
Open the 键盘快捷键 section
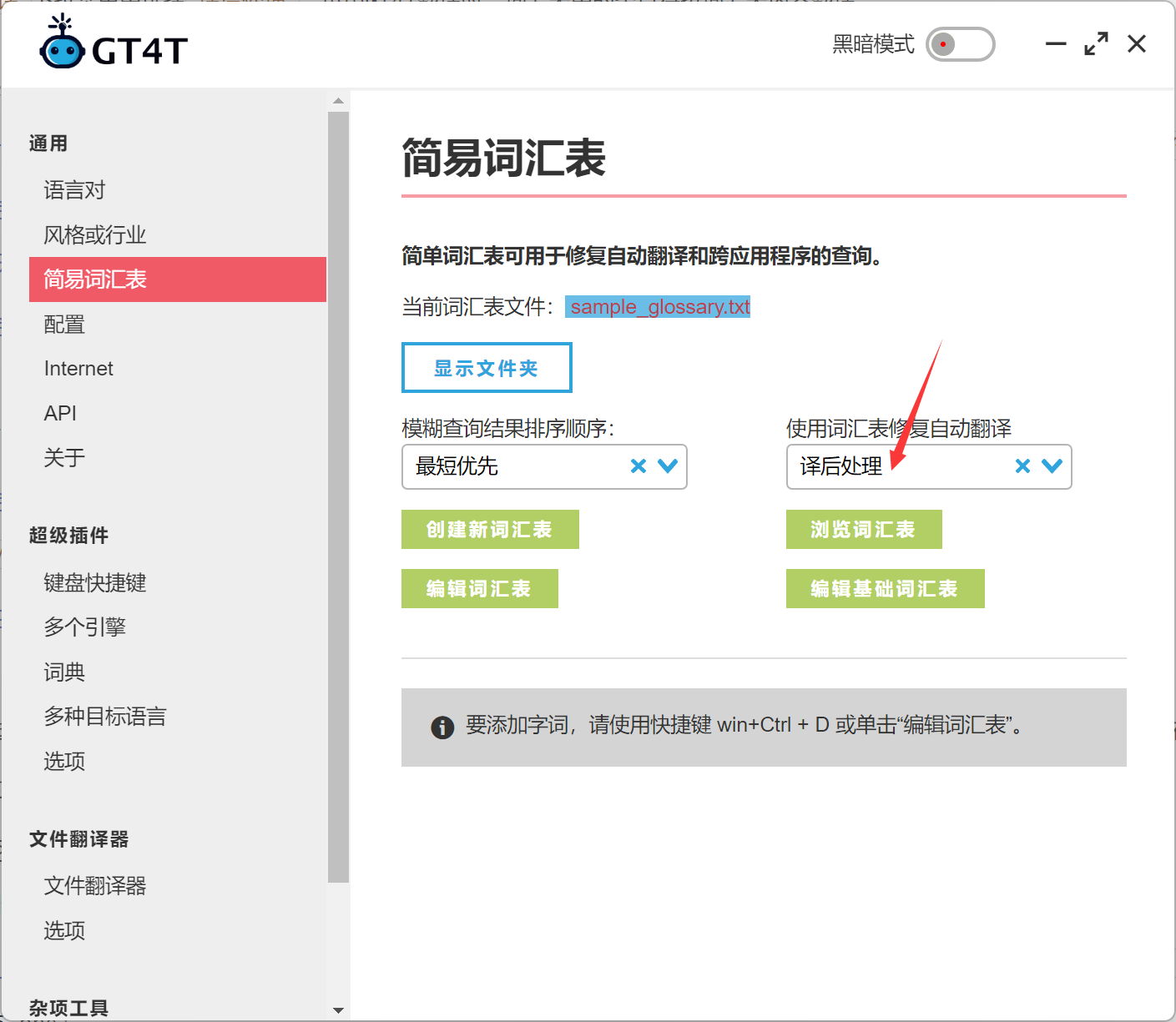tap(94, 583)
